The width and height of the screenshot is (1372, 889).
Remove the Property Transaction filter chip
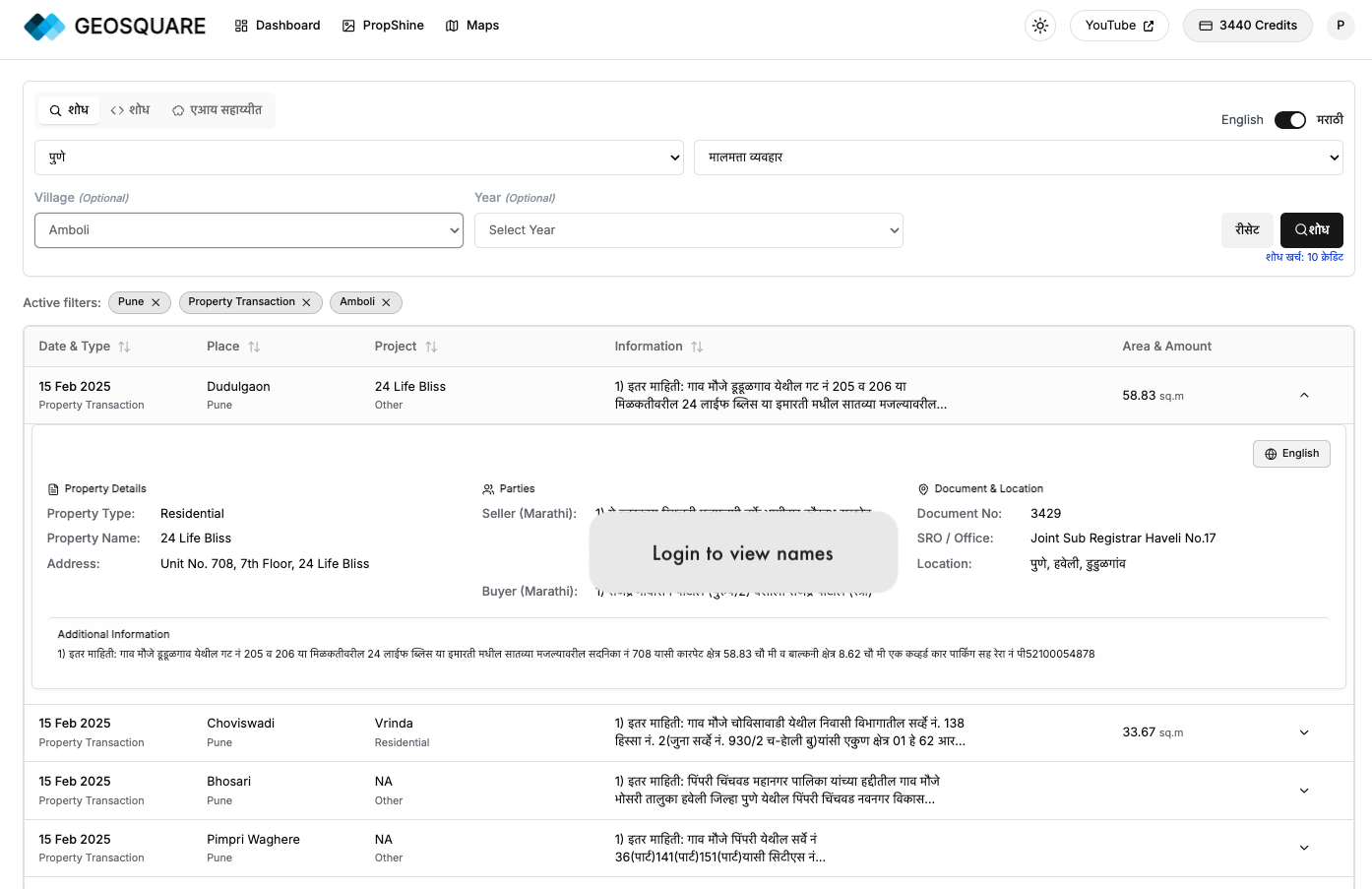306,302
